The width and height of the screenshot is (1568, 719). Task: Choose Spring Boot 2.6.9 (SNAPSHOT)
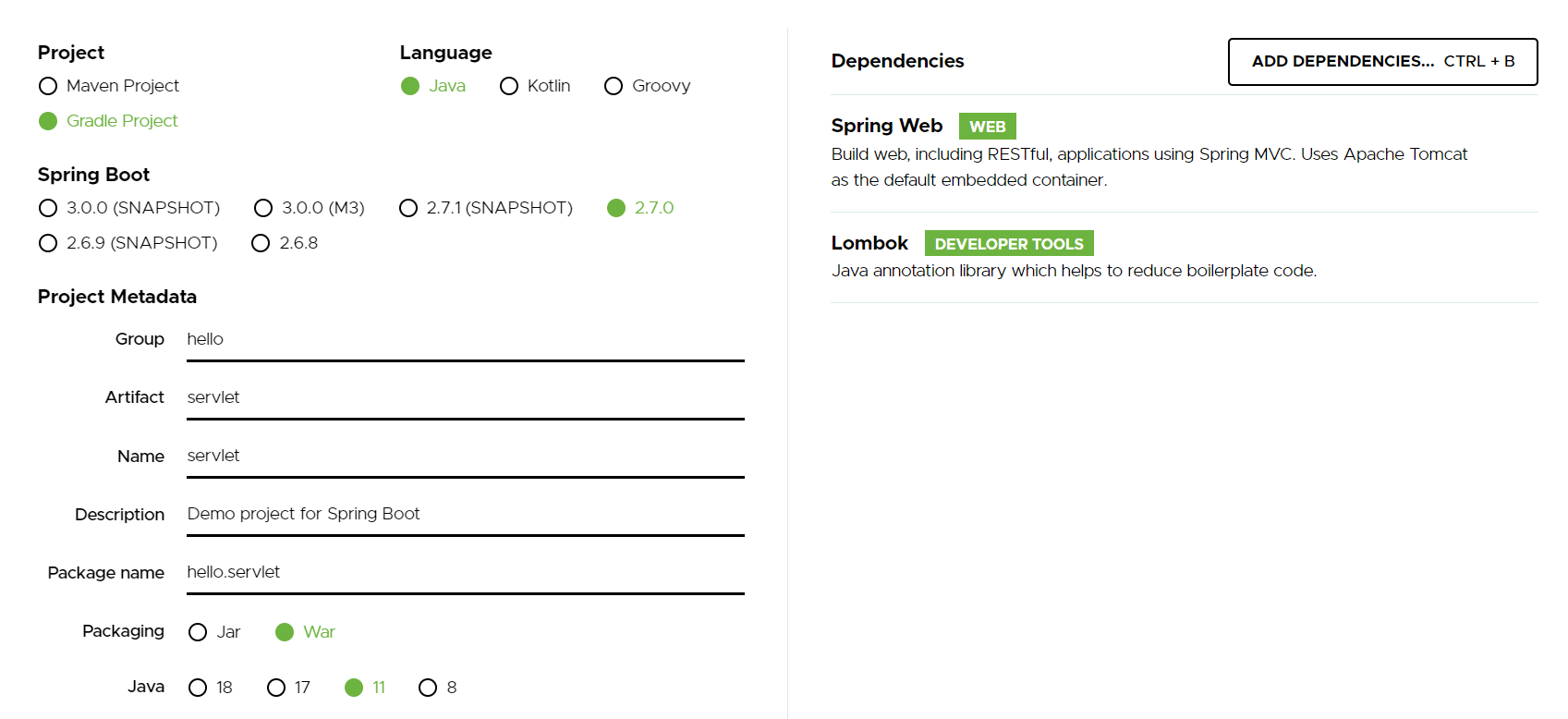(x=128, y=243)
